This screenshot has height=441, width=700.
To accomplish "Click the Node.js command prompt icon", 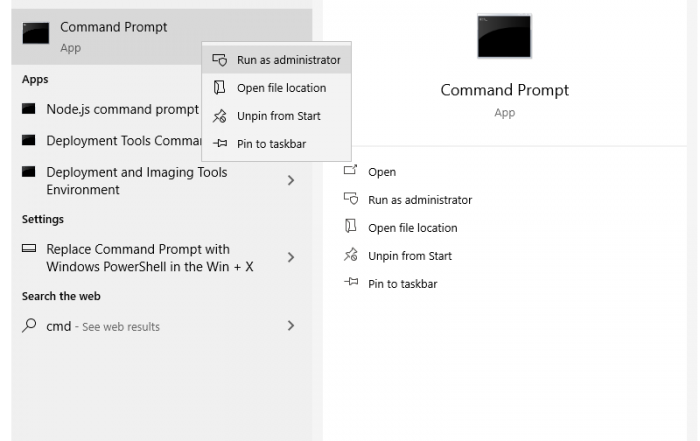I will click(x=29, y=109).
